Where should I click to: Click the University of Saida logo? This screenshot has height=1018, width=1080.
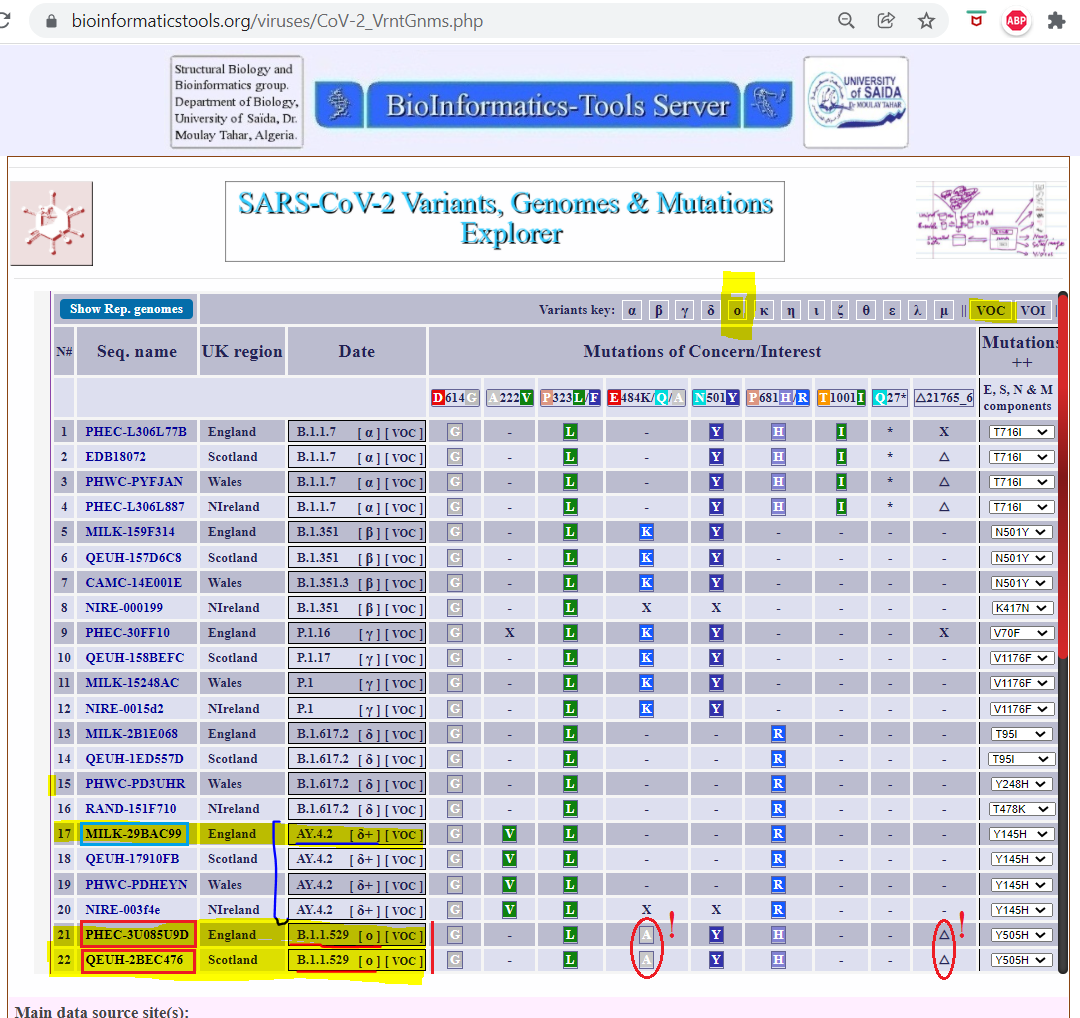856,102
